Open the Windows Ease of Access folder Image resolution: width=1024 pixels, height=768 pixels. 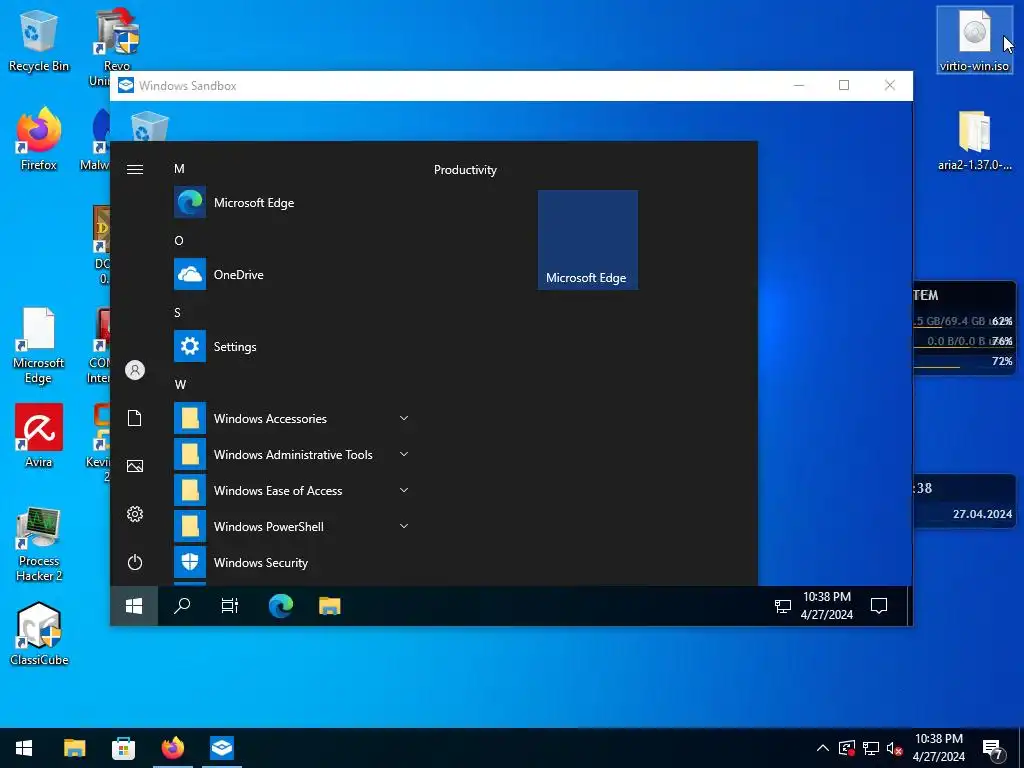tap(293, 490)
